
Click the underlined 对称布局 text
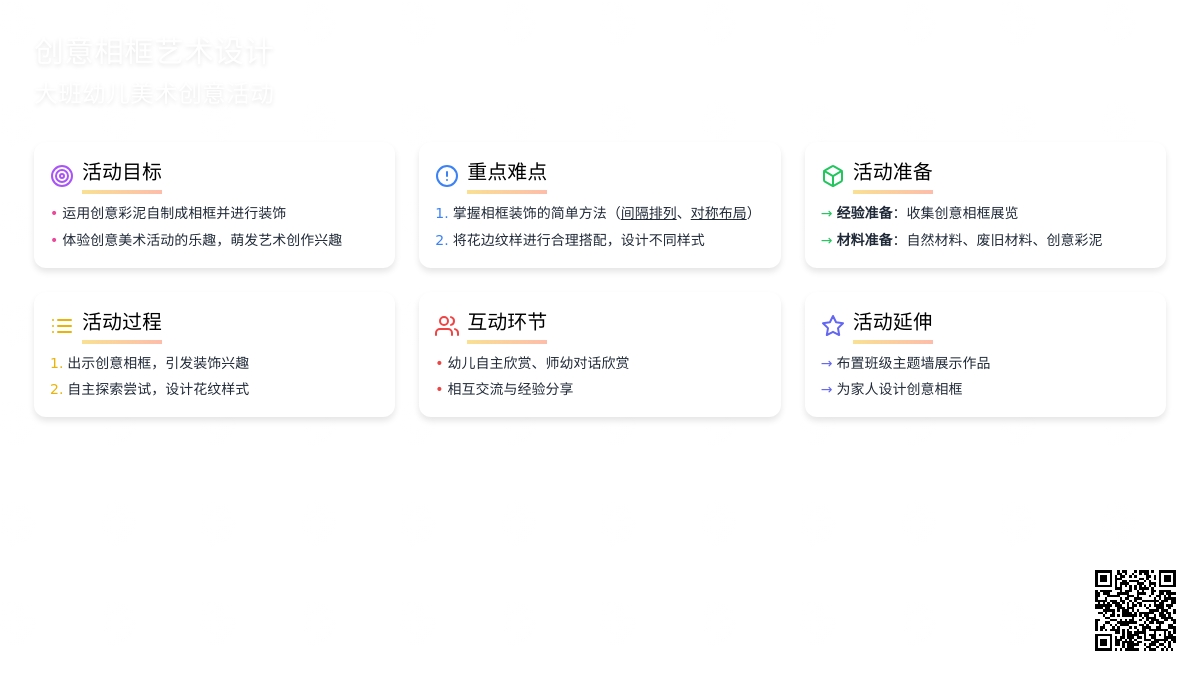[x=718, y=213]
